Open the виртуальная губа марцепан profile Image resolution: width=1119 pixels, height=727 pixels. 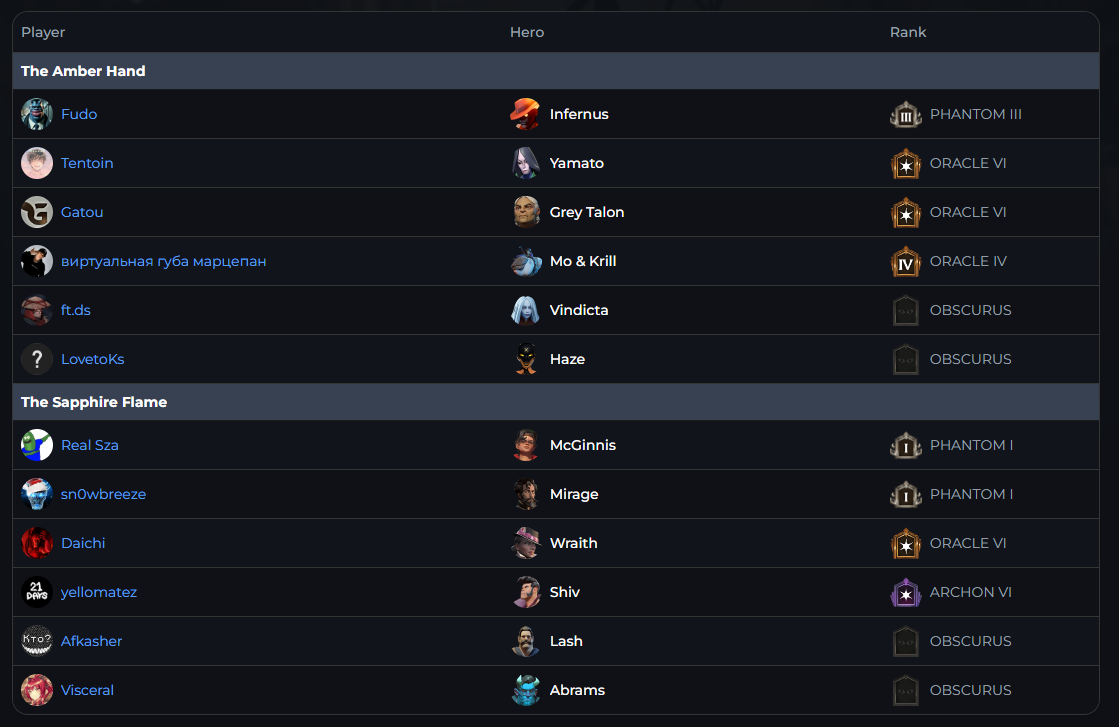(x=163, y=261)
